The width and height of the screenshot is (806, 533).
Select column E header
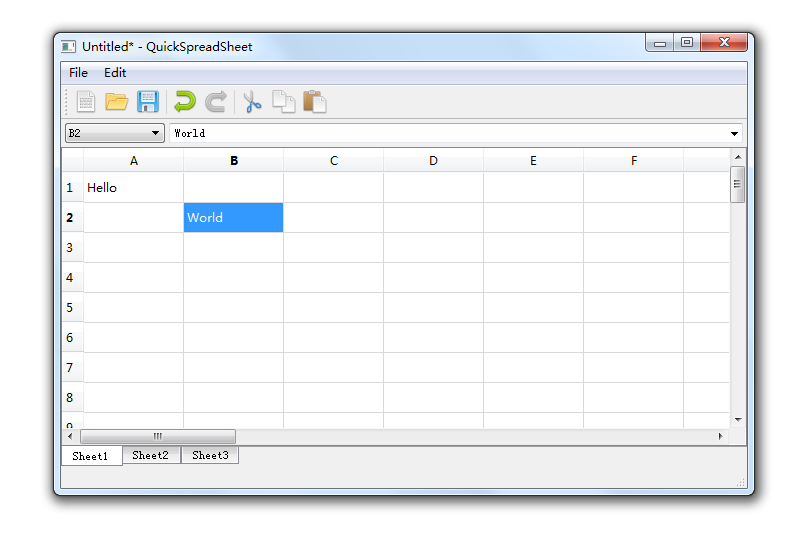coord(533,161)
